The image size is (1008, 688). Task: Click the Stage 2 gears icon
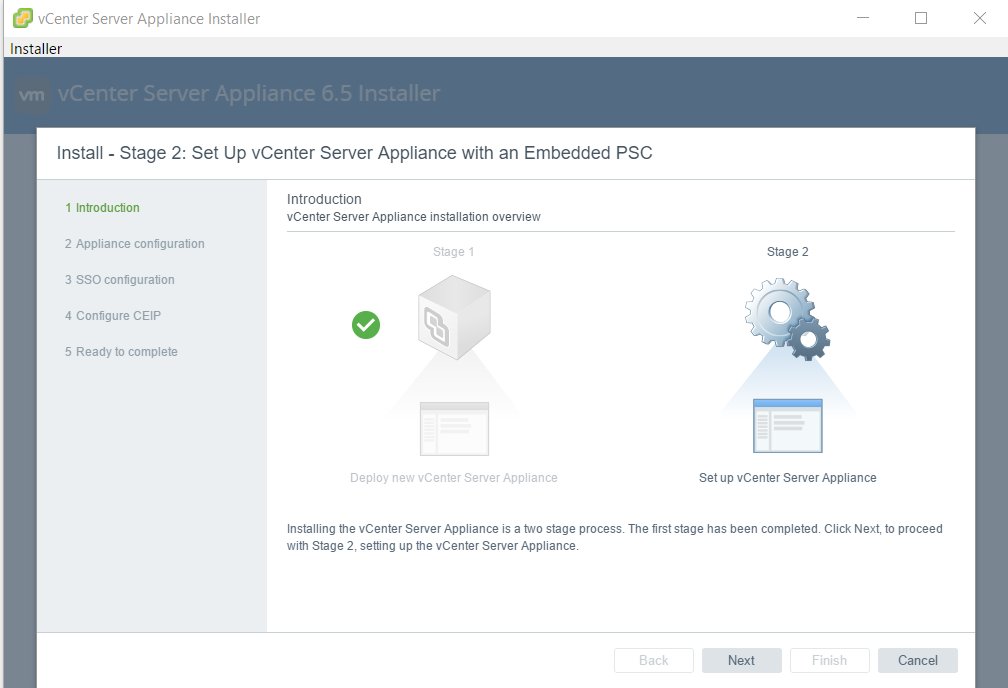pyautogui.click(x=788, y=319)
